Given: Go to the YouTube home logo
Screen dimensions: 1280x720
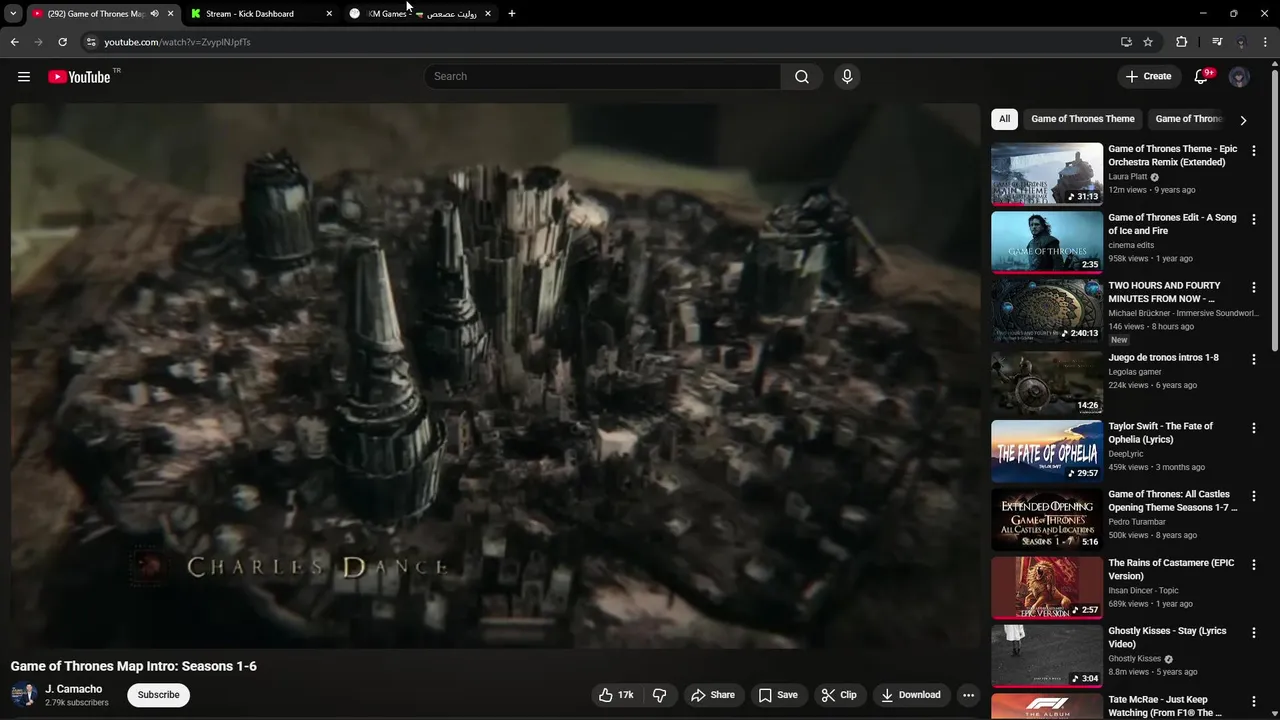Looking at the screenshot, I should 79,77.
